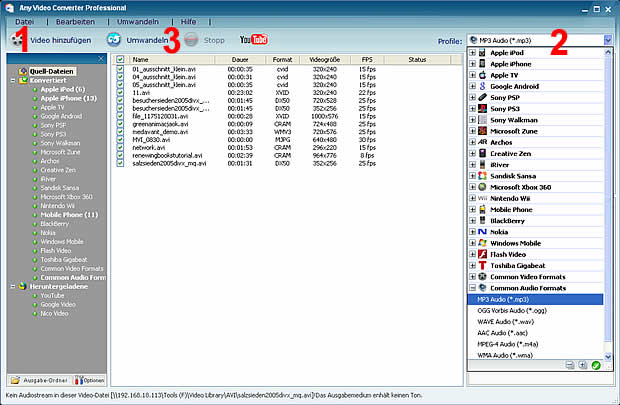Screen dimensions: 620x405
Task: Click the Windows Mobile flag icon in the profile list
Action: 482,243
